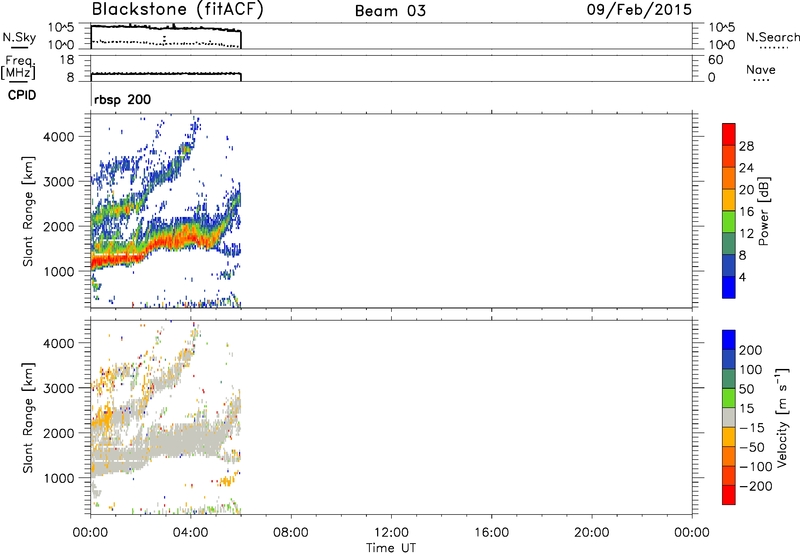Pick the gray segment of velocity colorbar

pyautogui.click(x=729, y=418)
